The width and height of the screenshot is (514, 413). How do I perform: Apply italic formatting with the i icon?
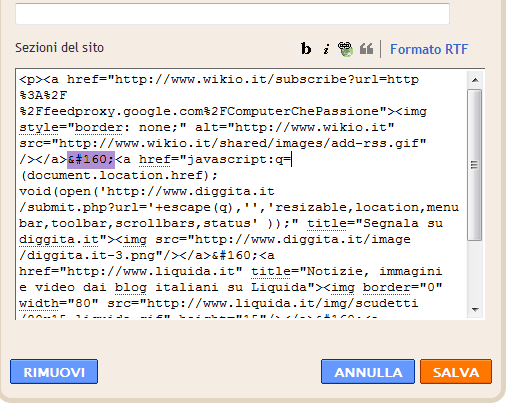click(x=326, y=49)
